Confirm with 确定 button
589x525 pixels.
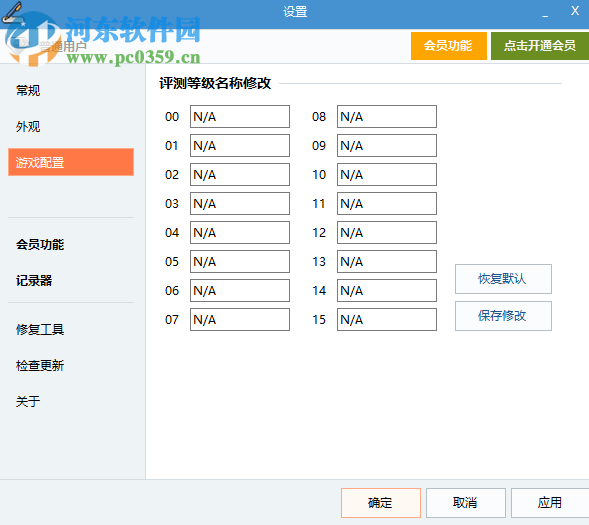click(x=381, y=502)
